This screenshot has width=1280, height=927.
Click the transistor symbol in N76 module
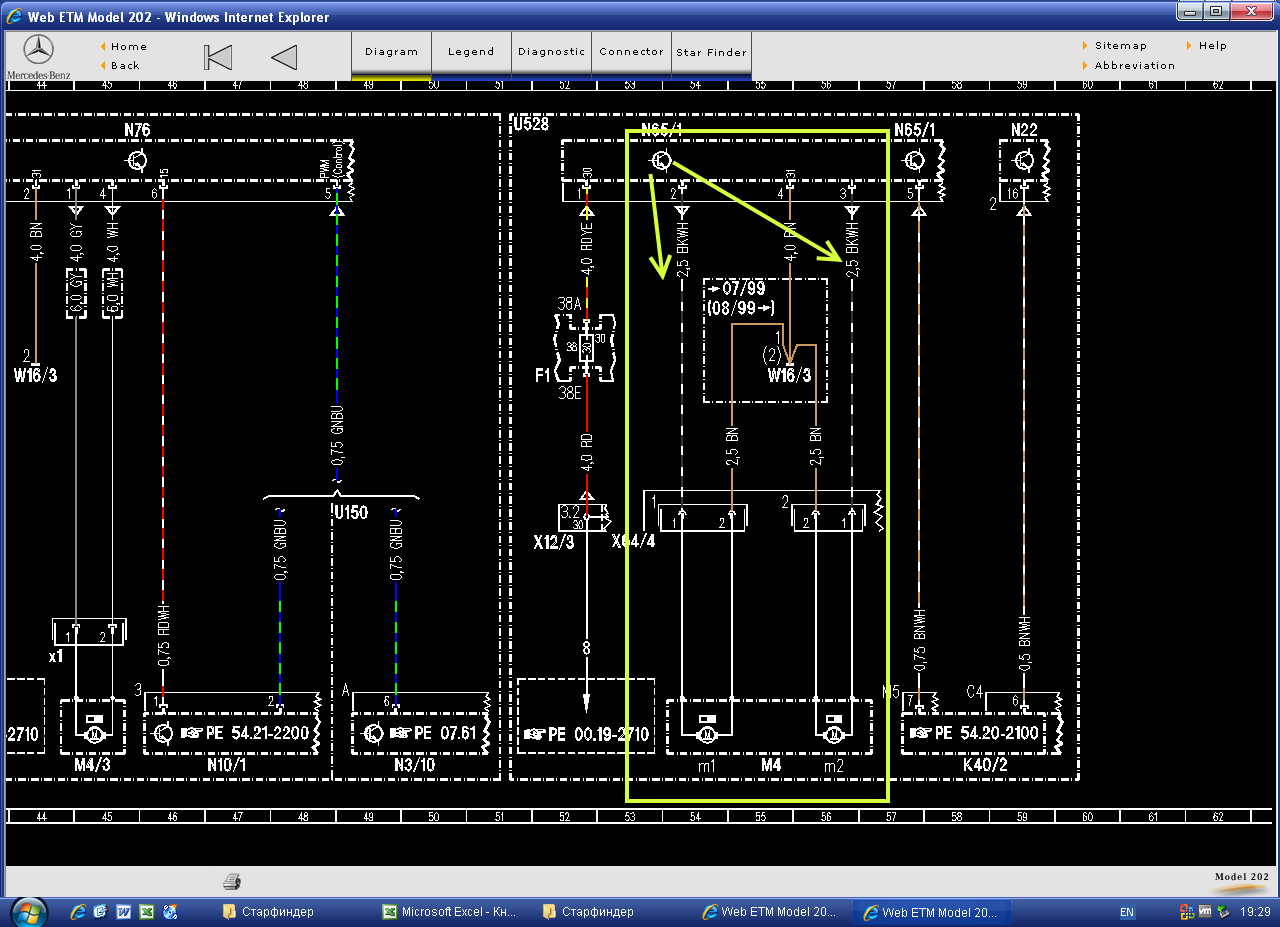tap(137, 160)
